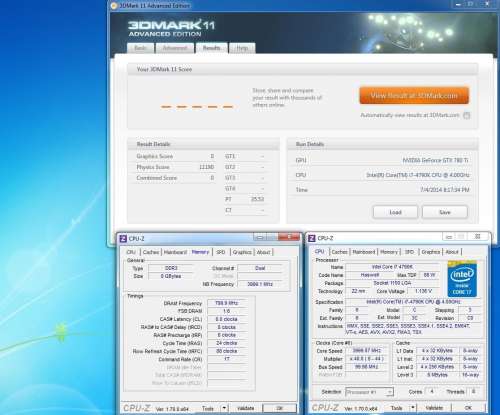Click the dashed 3DMark score placeholder
Image resolution: width=500 pixels, height=415 pixels.
197,107
